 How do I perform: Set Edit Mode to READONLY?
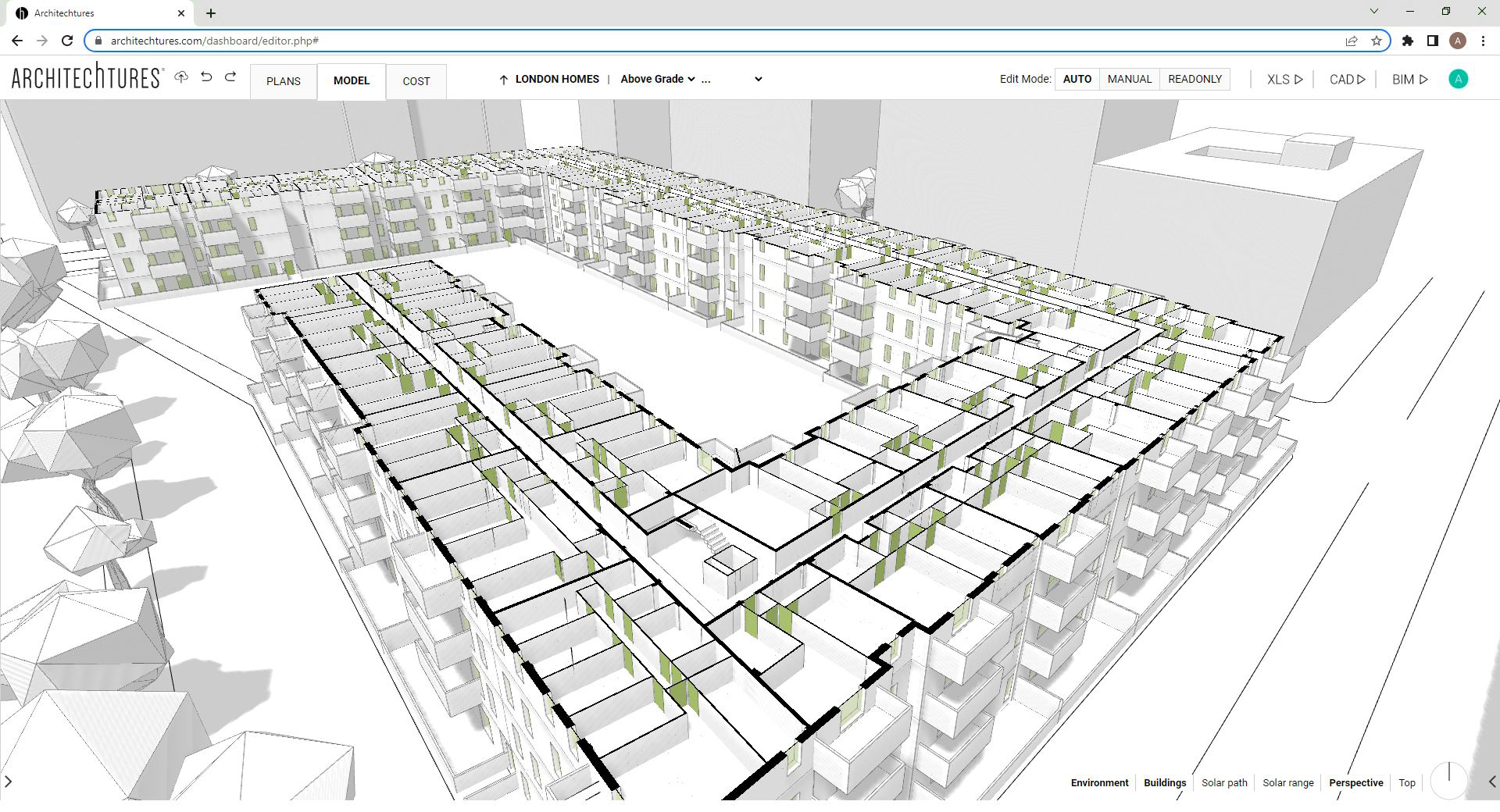point(1195,79)
